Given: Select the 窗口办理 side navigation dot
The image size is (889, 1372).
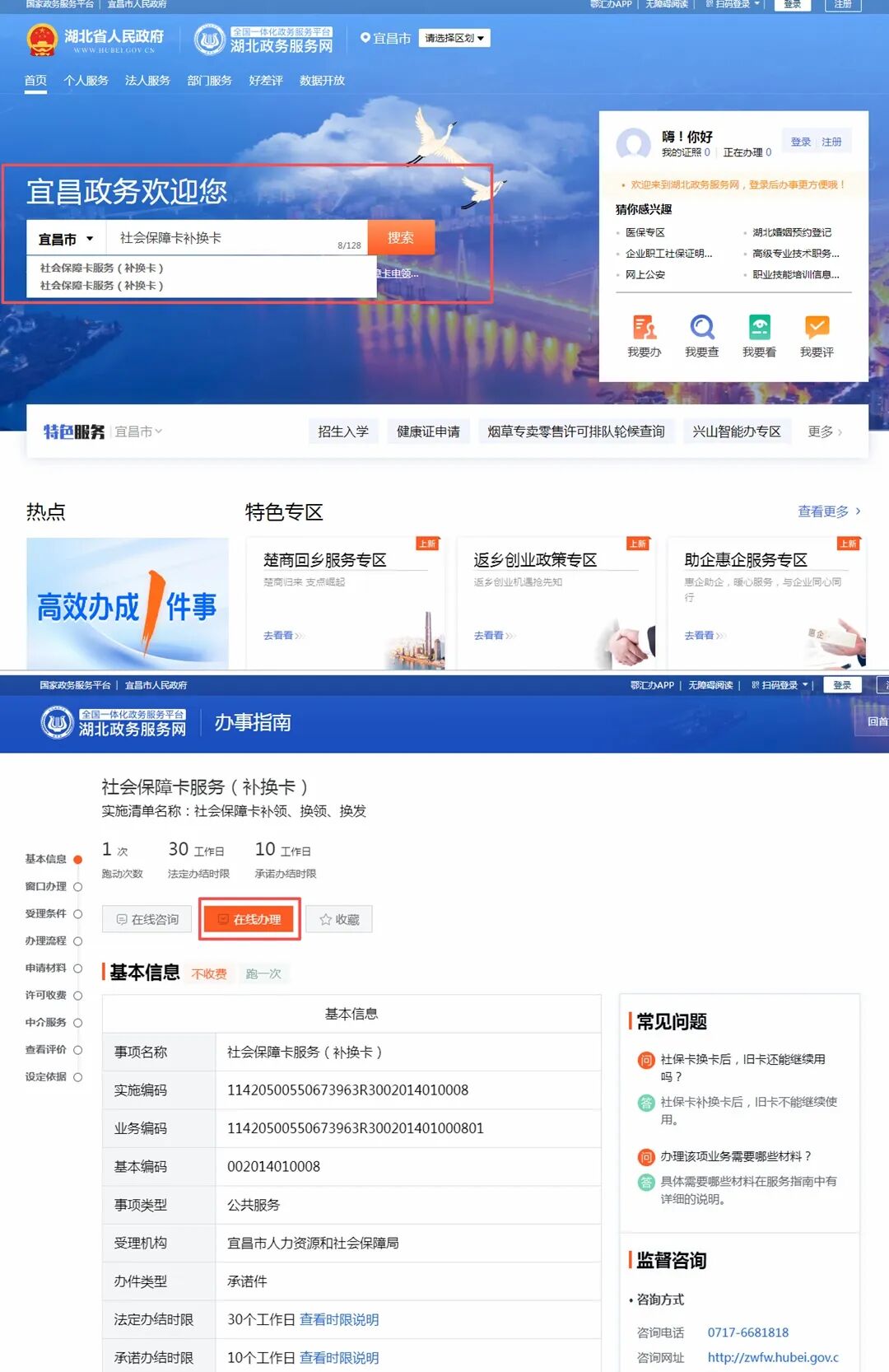Looking at the screenshot, I should click(78, 887).
